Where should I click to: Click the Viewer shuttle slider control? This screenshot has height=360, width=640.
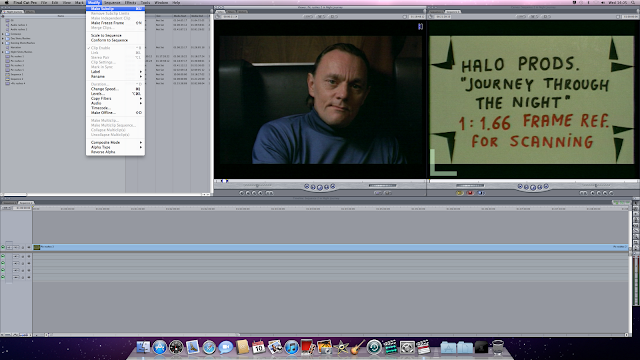click(x=257, y=185)
